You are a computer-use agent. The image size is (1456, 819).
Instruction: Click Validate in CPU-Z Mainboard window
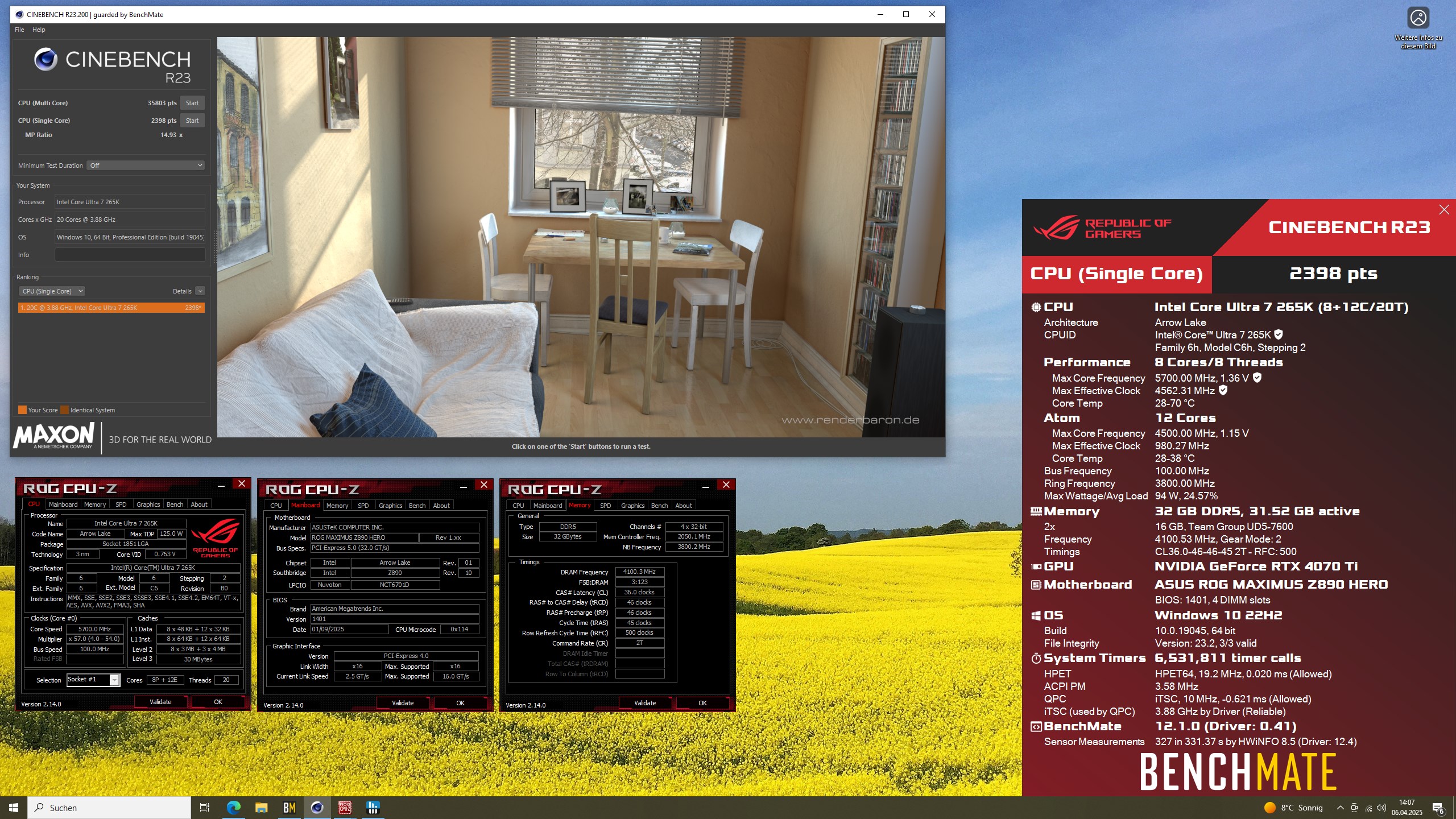pos(403,703)
